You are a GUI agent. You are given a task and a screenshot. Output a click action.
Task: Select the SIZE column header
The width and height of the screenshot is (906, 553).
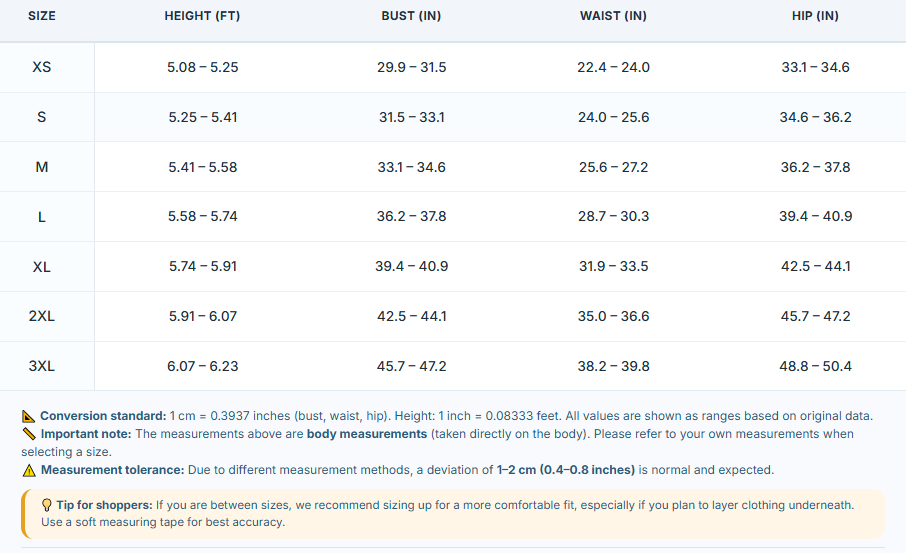click(42, 16)
